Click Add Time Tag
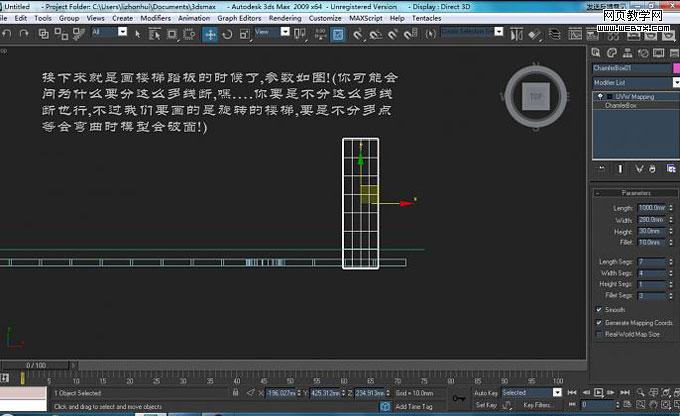 click(x=414, y=406)
